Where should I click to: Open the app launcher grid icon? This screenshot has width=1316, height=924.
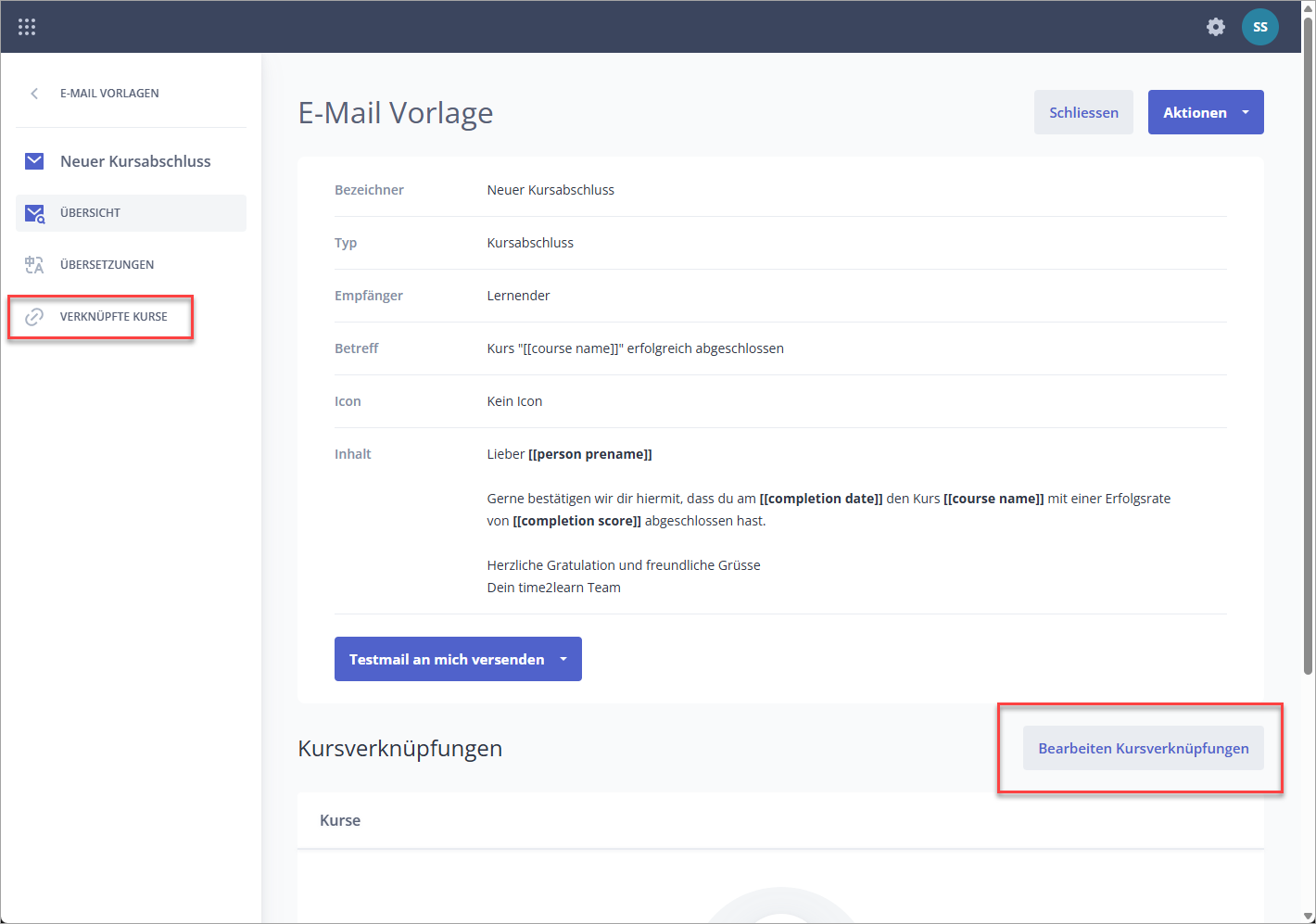tap(27, 27)
